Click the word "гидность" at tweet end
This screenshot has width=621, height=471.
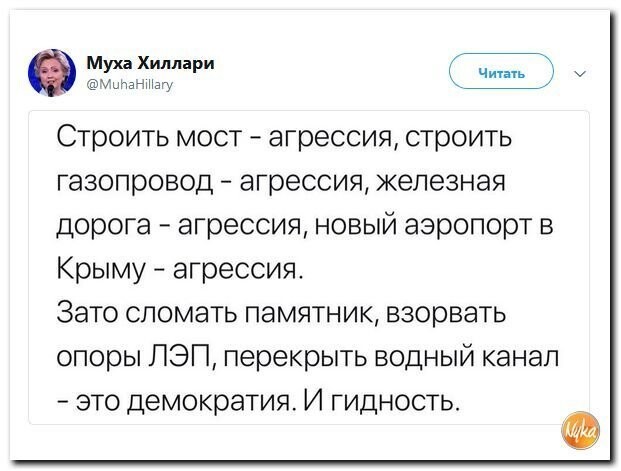pos(395,402)
